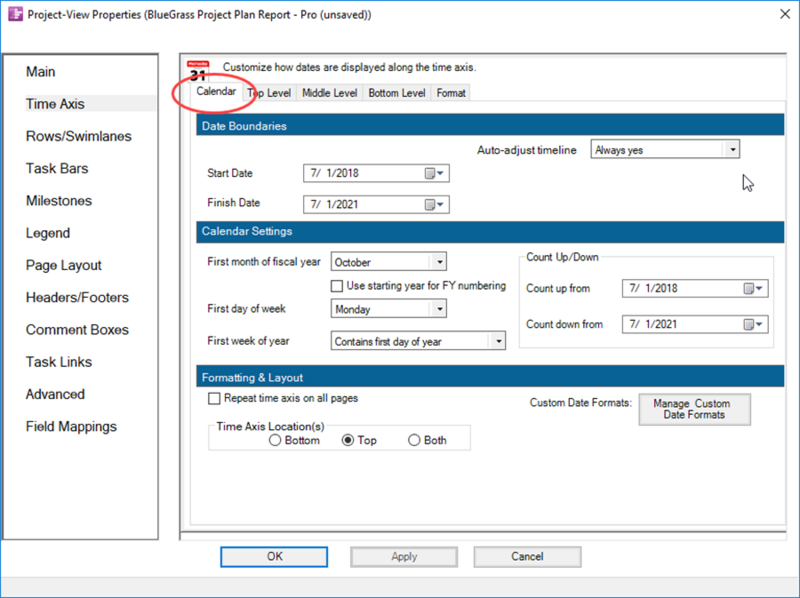Viewport: 800px width, 598px height.
Task: Click the Finish Date field
Action: tap(376, 205)
